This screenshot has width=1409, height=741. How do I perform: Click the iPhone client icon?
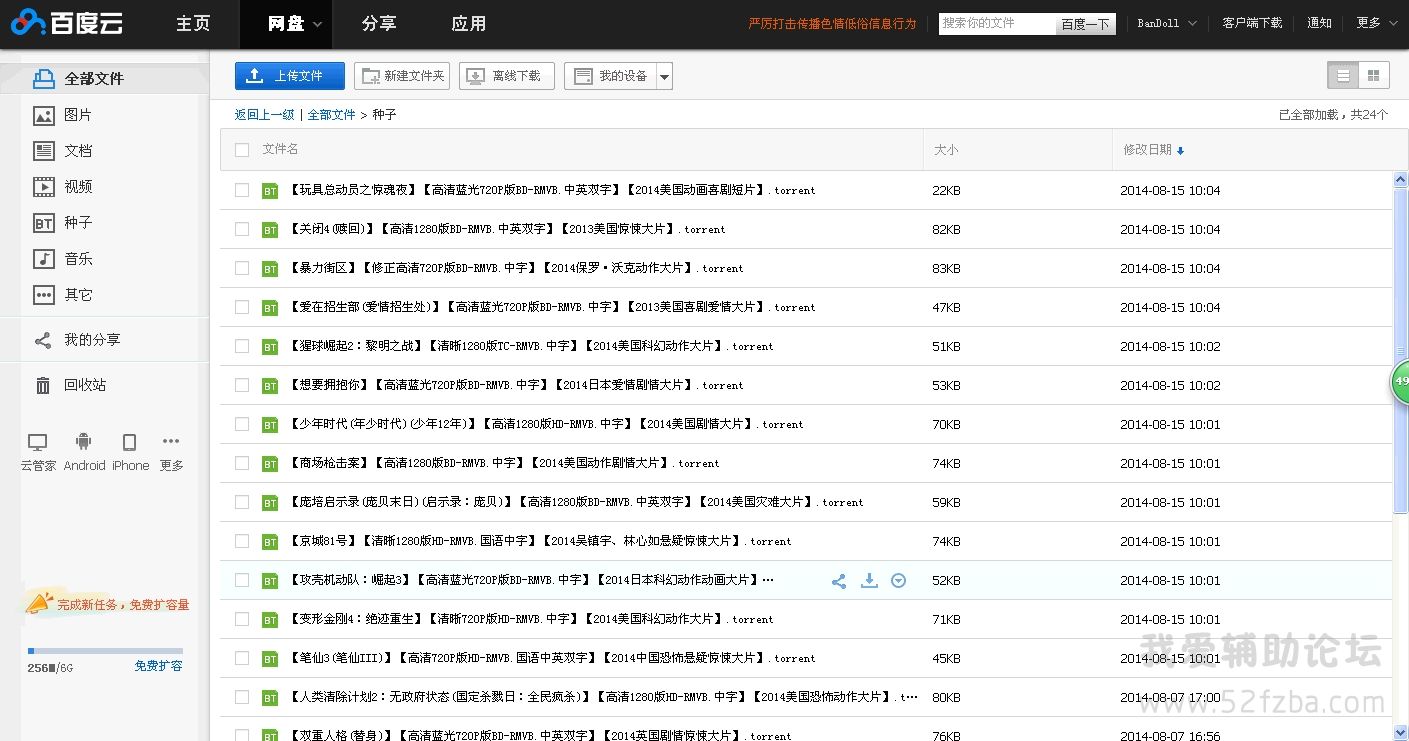pos(130,442)
